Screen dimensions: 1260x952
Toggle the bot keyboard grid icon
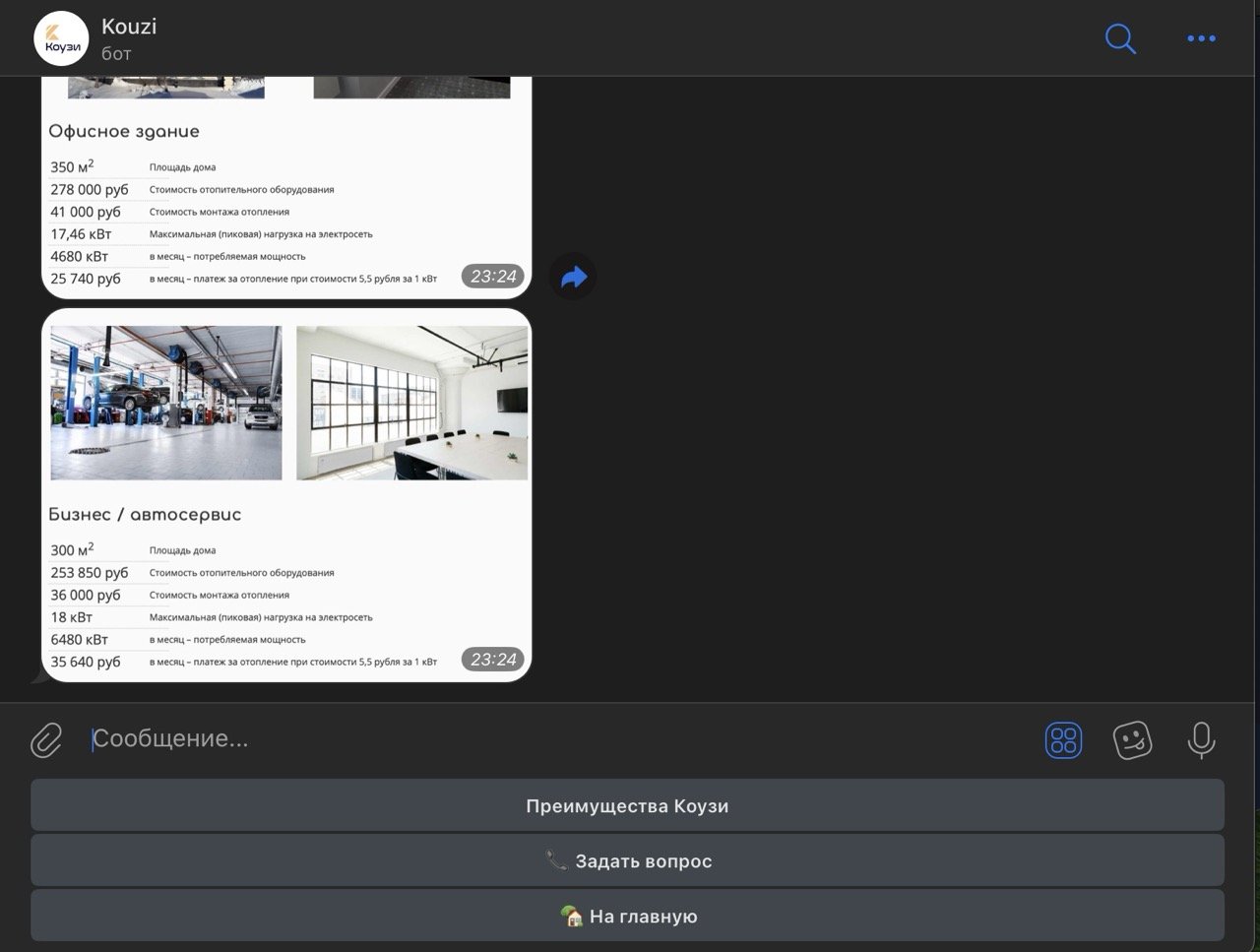tap(1063, 740)
